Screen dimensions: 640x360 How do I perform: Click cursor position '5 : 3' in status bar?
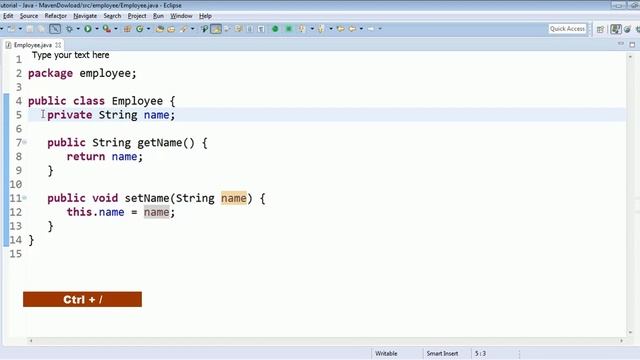[480, 353]
